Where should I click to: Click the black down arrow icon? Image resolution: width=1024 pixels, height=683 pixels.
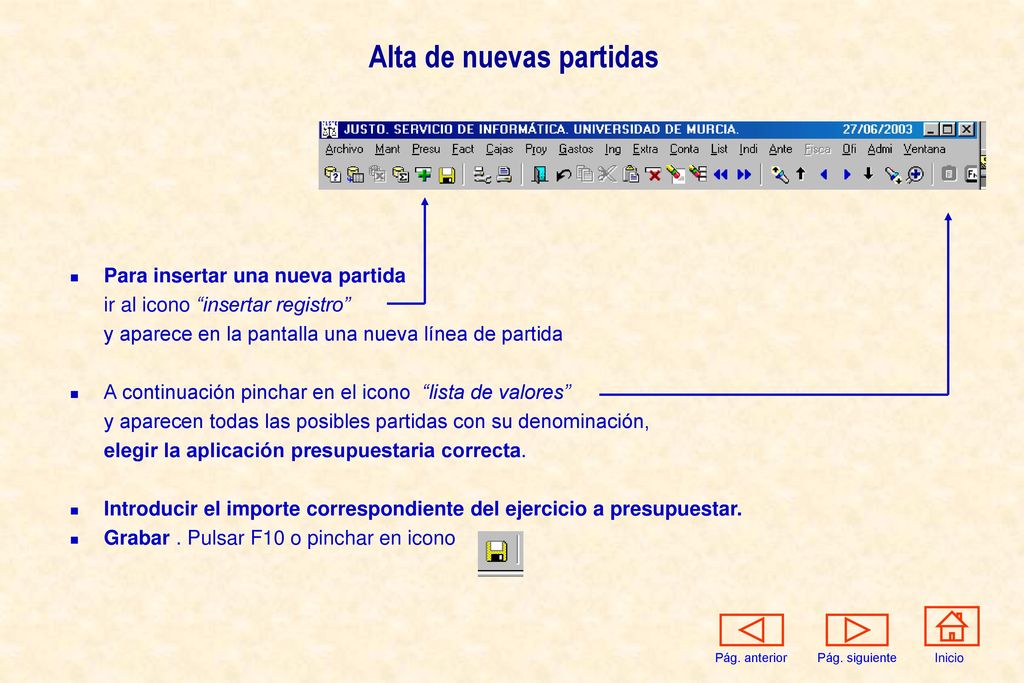point(869,174)
